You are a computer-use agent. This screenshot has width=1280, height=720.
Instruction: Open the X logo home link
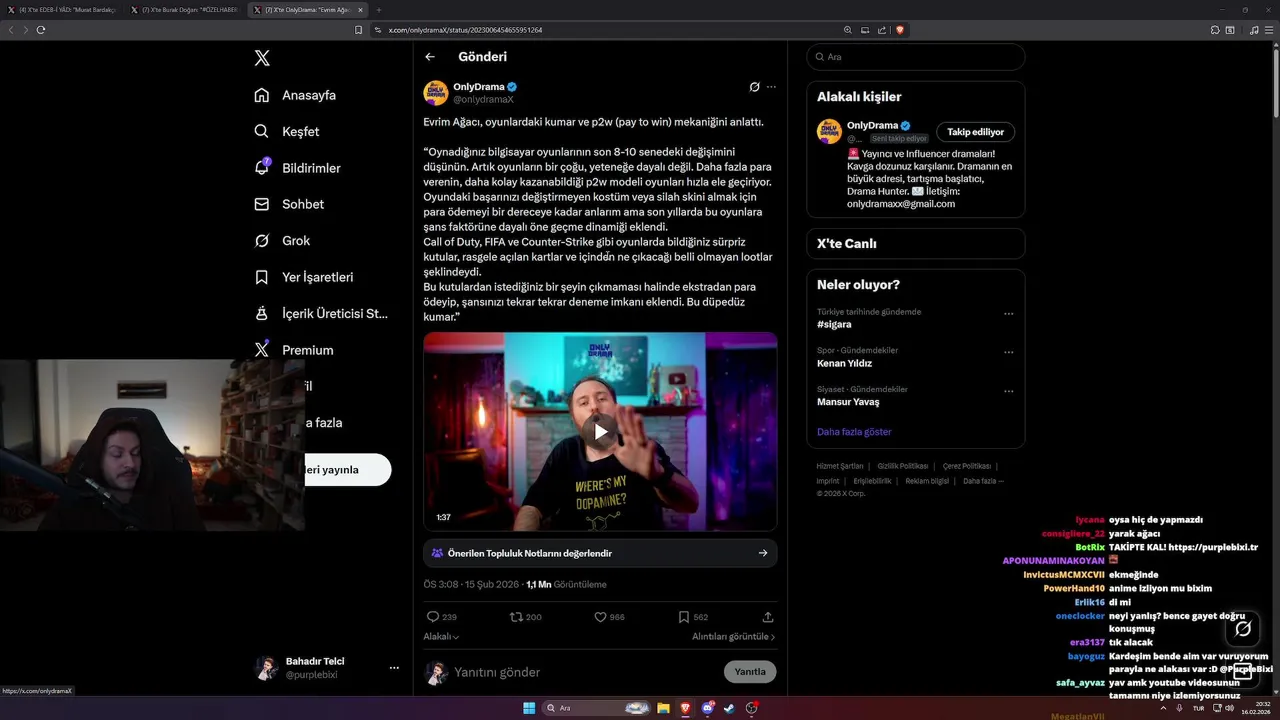[x=262, y=58]
